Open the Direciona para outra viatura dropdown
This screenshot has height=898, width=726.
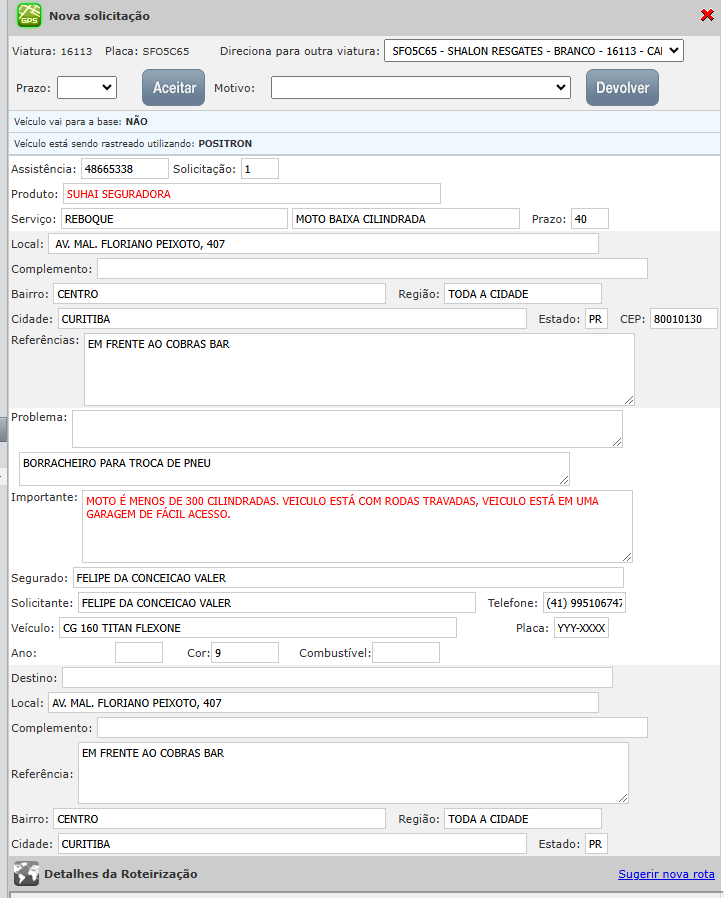[533, 51]
